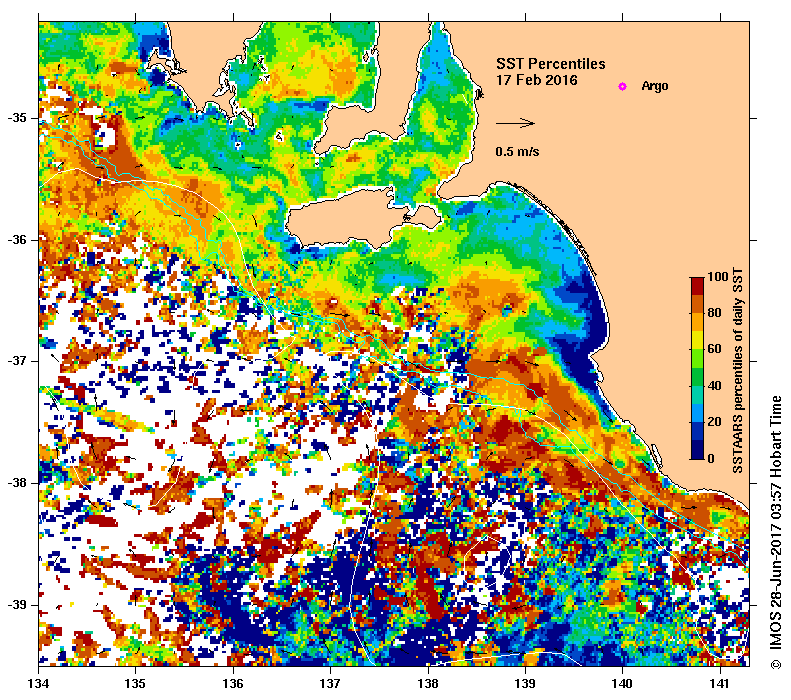This screenshot has width=791, height=700.
Task: Click the 137 longitude axis label
Action: 330,684
